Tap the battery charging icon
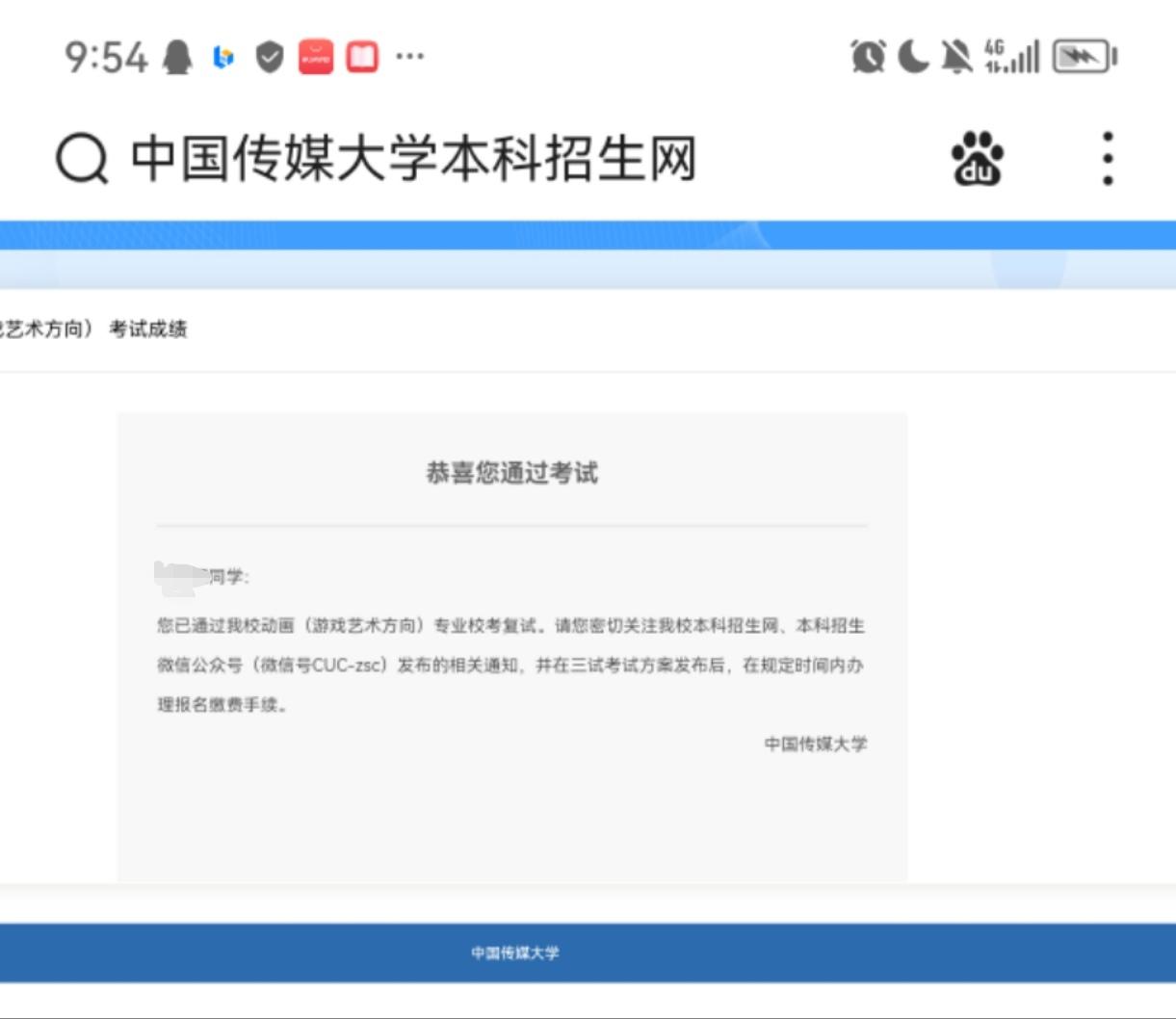1176x1019 pixels. tap(1085, 57)
